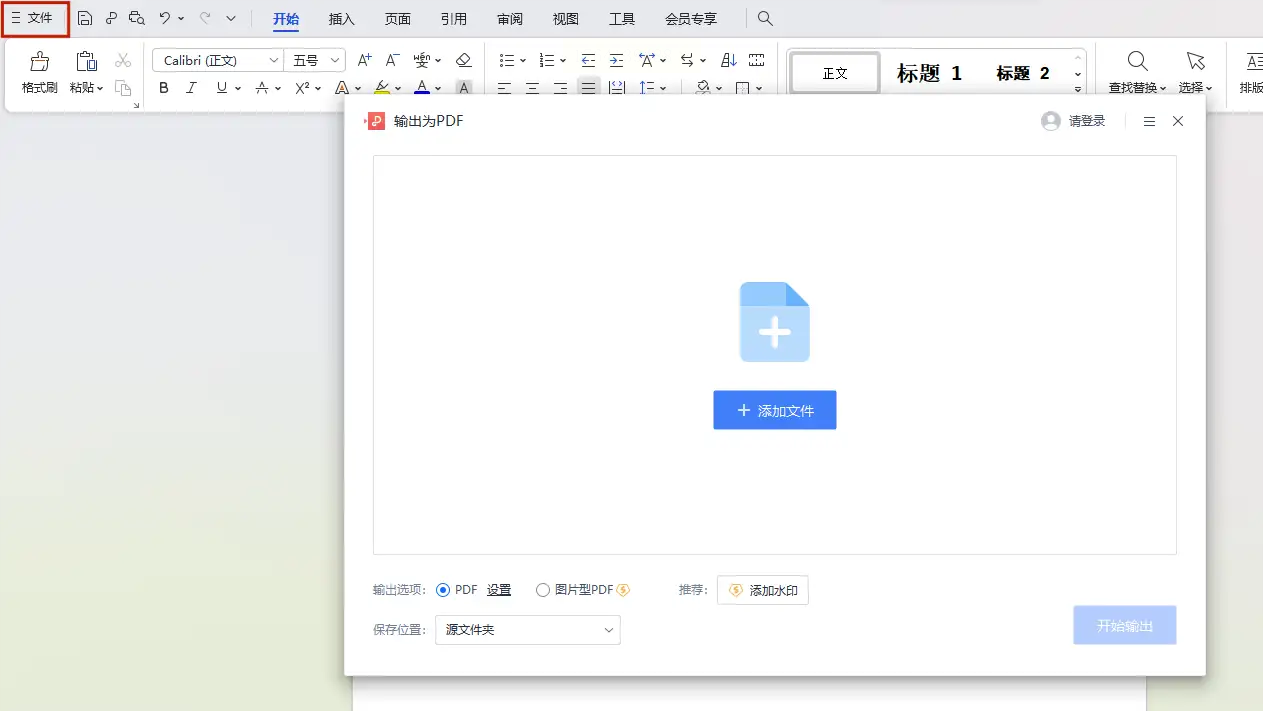Image resolution: width=1263 pixels, height=711 pixels.
Task: Click the eraser Clear Formatting icon
Action: click(463, 61)
